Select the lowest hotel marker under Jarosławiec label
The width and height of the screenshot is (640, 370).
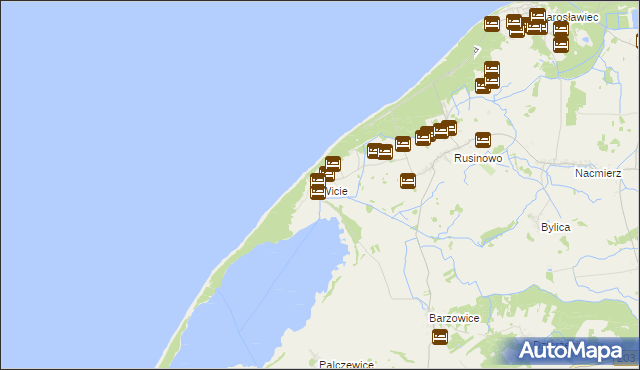pos(561,44)
